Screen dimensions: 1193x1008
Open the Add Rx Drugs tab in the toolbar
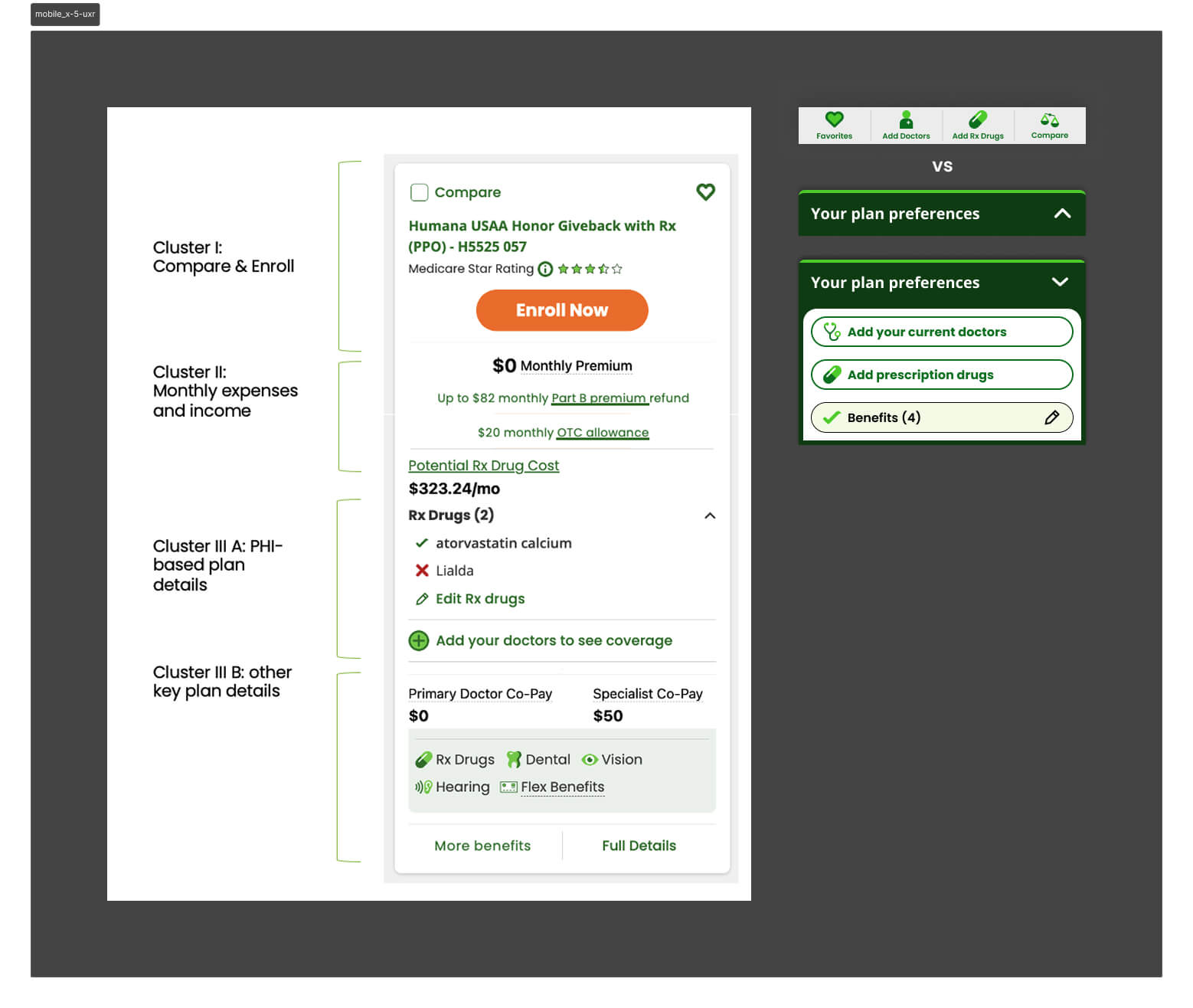tap(978, 126)
